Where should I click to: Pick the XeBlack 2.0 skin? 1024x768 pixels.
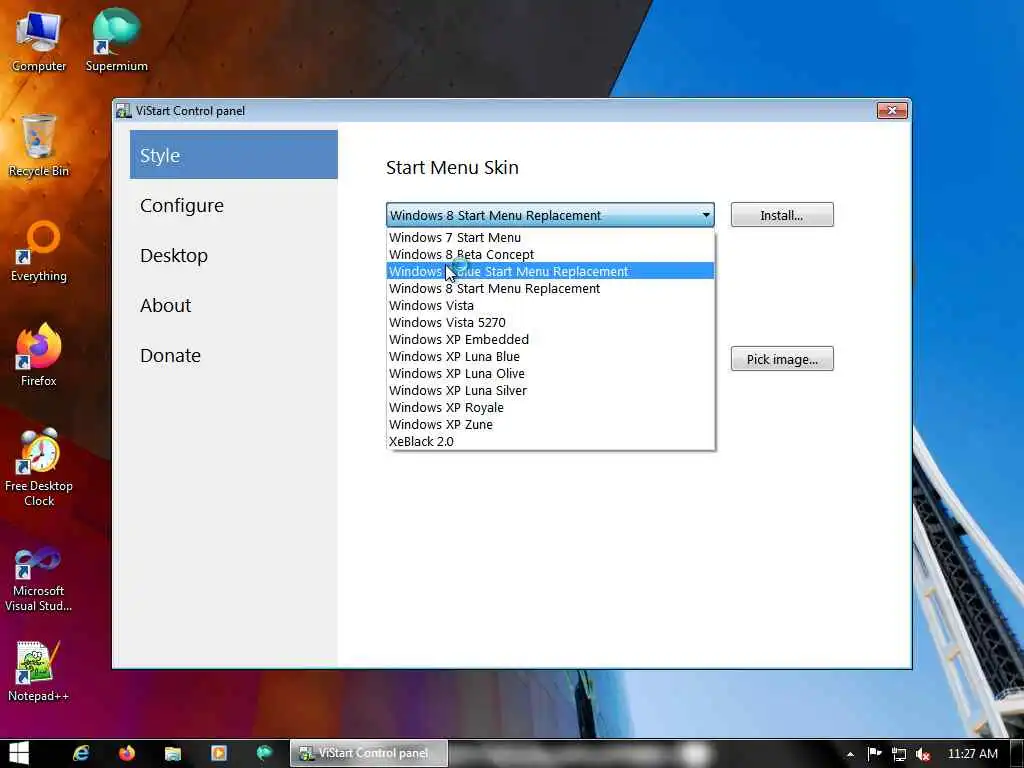pos(551,441)
